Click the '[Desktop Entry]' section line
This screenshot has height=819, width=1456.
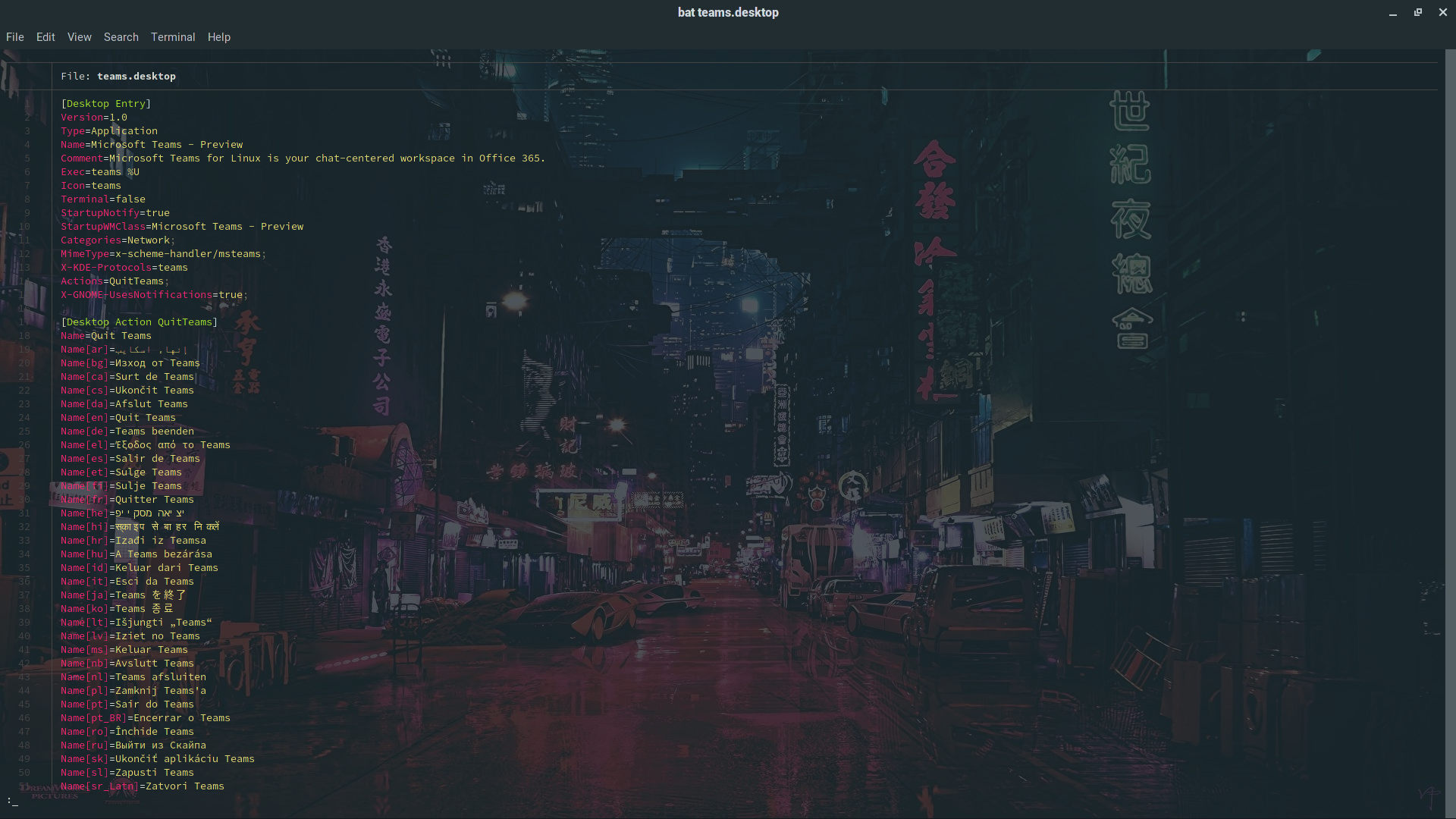coord(106,104)
